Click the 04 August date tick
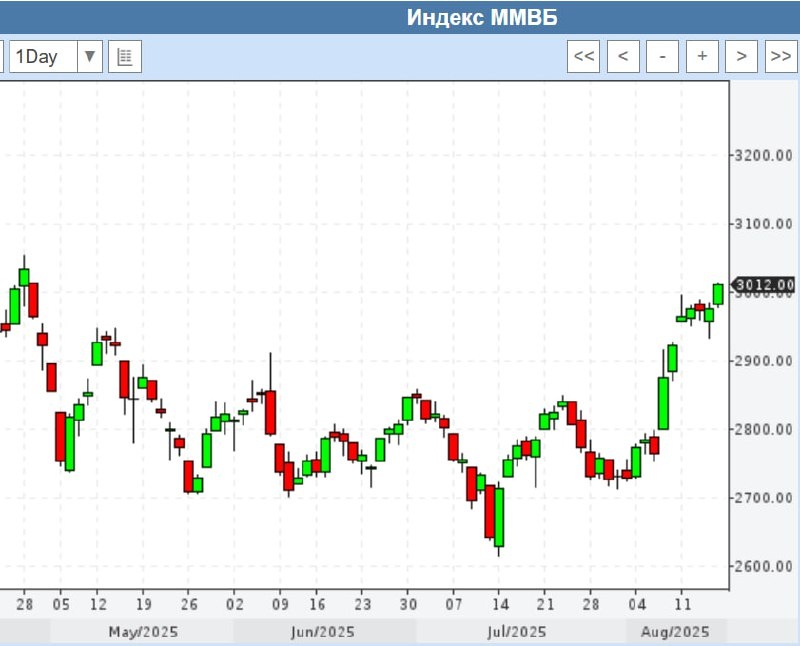800x646 pixels. coord(637,605)
